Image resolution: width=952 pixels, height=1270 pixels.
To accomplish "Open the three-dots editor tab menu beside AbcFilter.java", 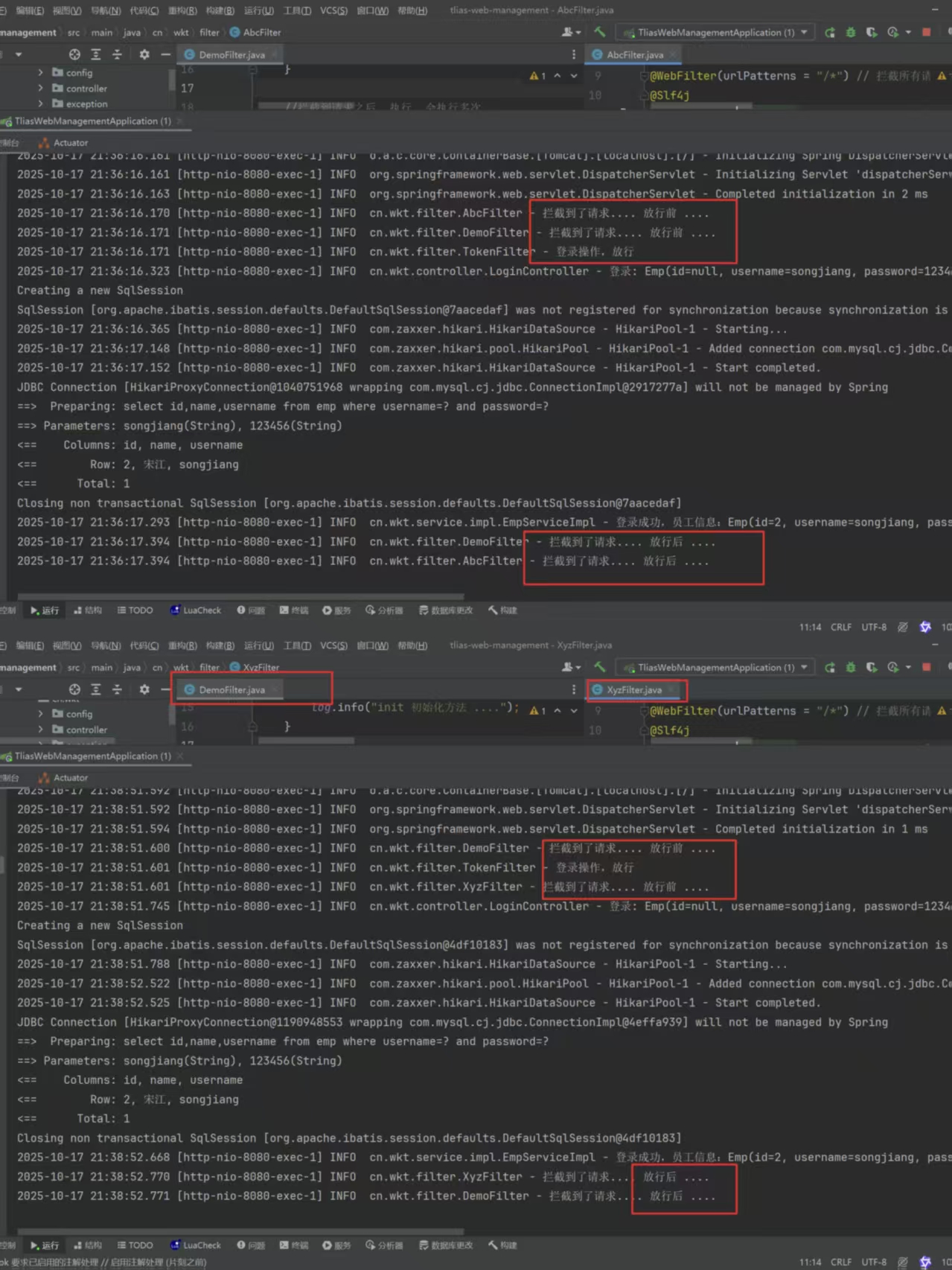I will tap(573, 54).
